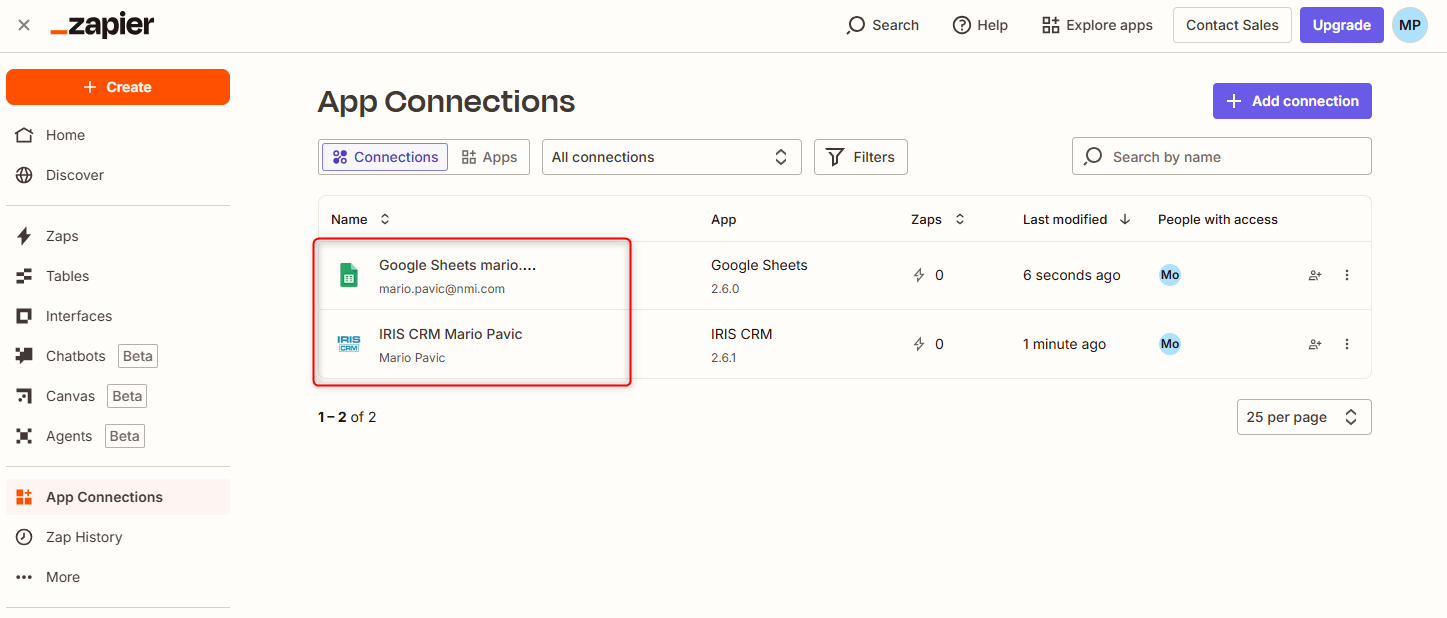Click mario.pavic@nmi.com text

click(442, 289)
